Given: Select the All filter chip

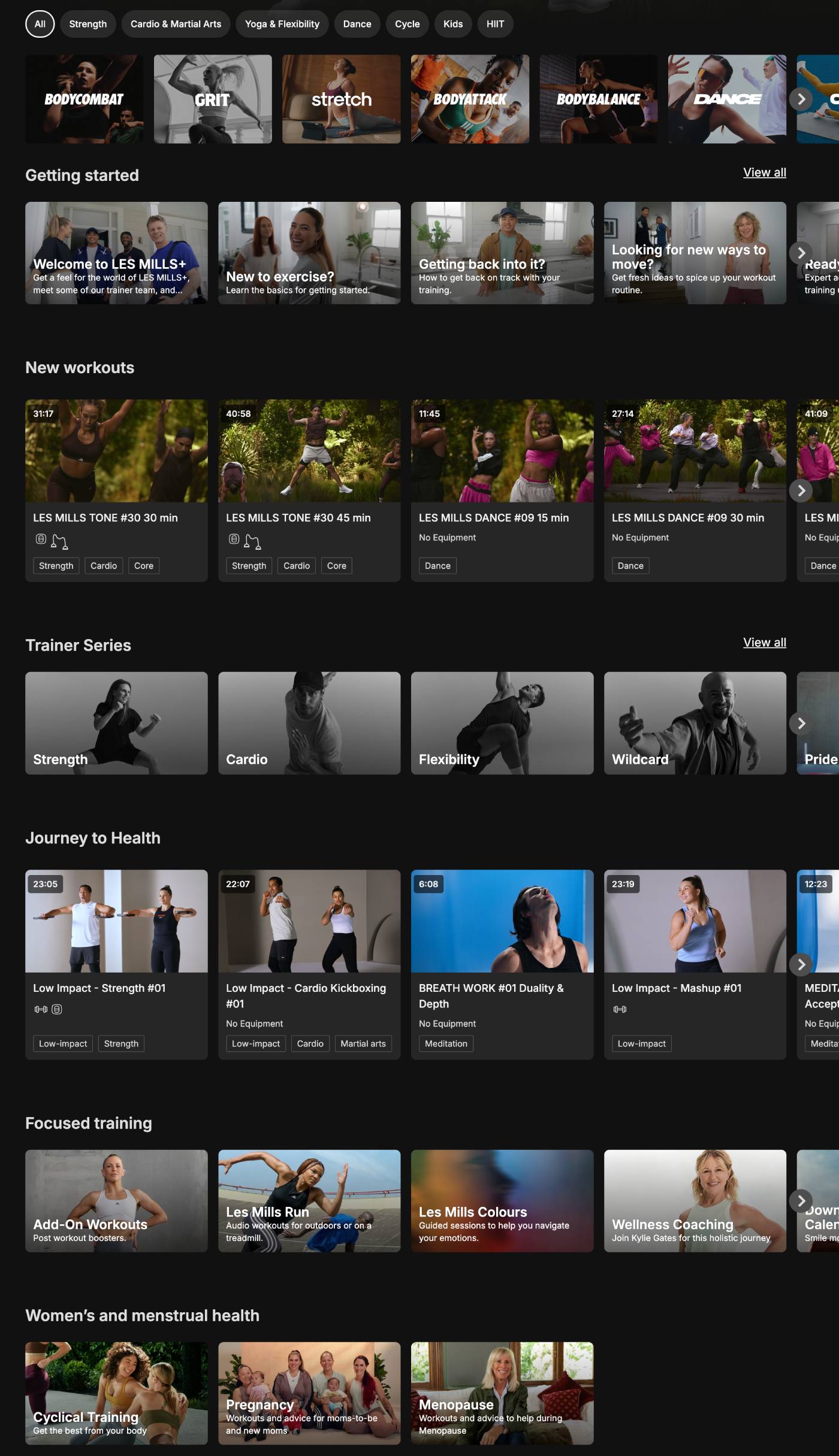Looking at the screenshot, I should pyautogui.click(x=40, y=24).
